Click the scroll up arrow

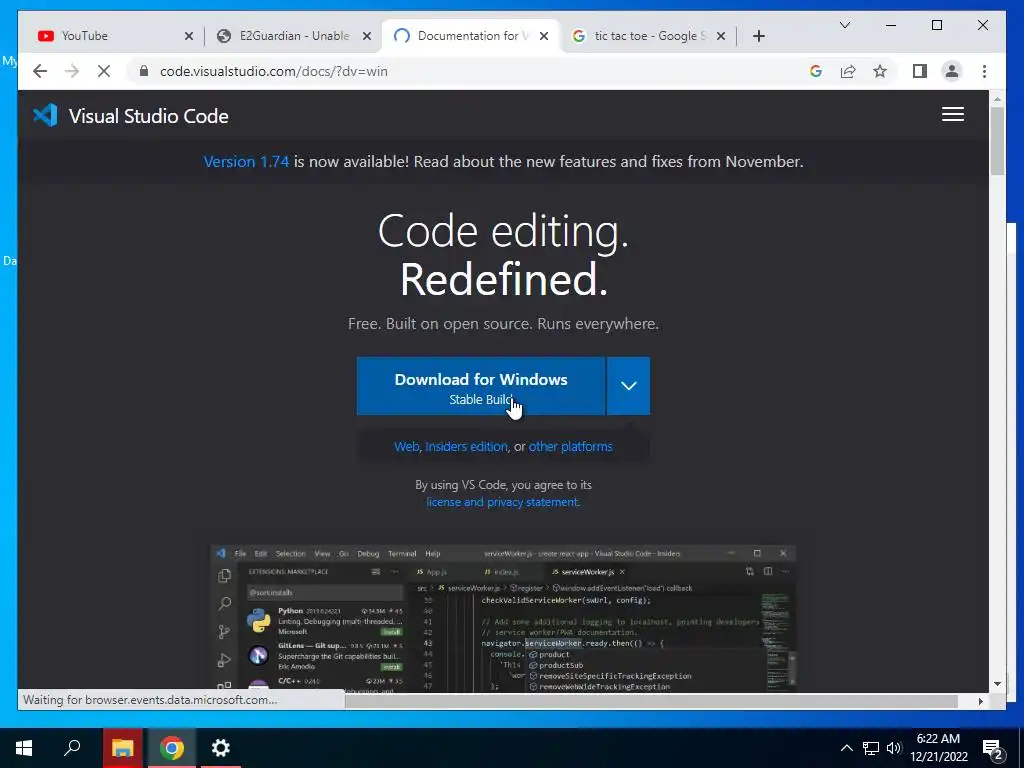pyautogui.click(x=997, y=99)
